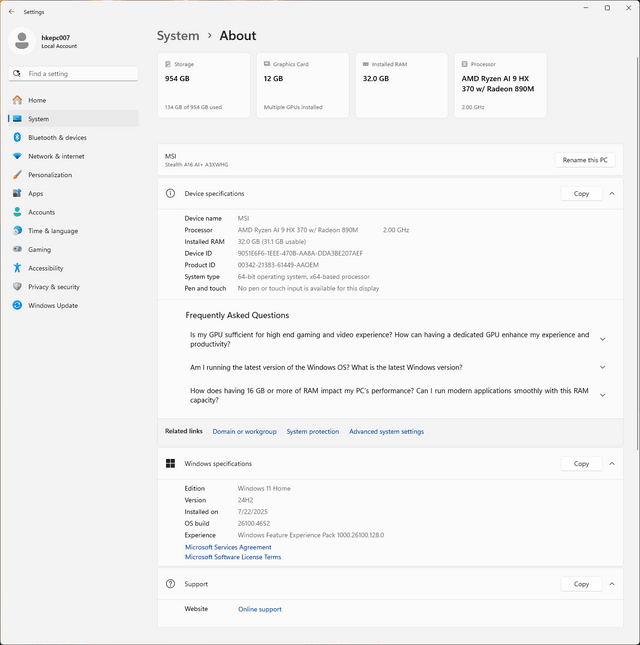This screenshot has width=640, height=645.
Task: Expand the GPU sufficiency FAQ question
Action: click(603, 339)
